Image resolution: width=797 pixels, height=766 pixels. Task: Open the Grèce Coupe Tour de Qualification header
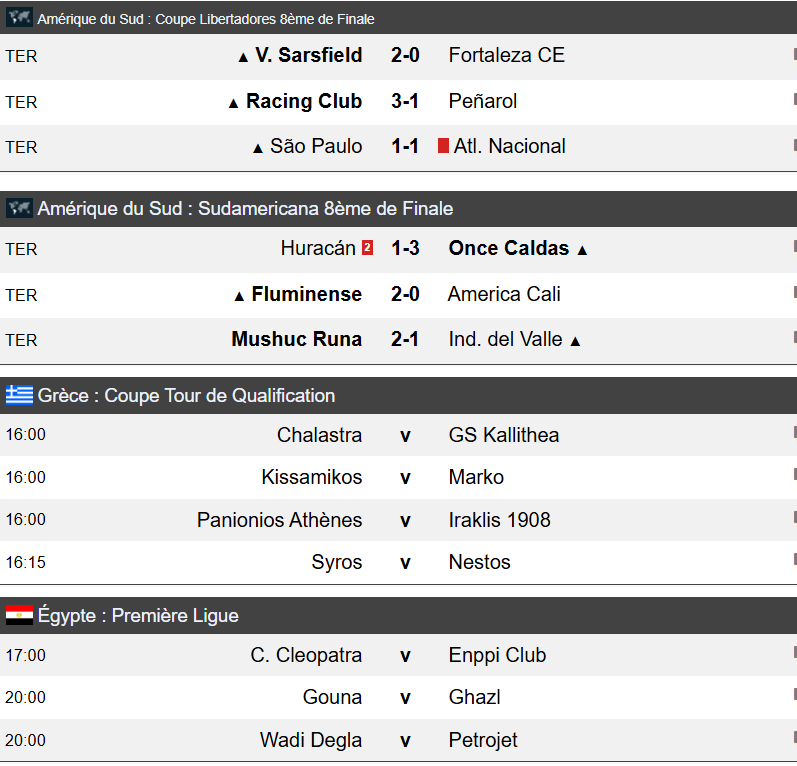pos(186,395)
